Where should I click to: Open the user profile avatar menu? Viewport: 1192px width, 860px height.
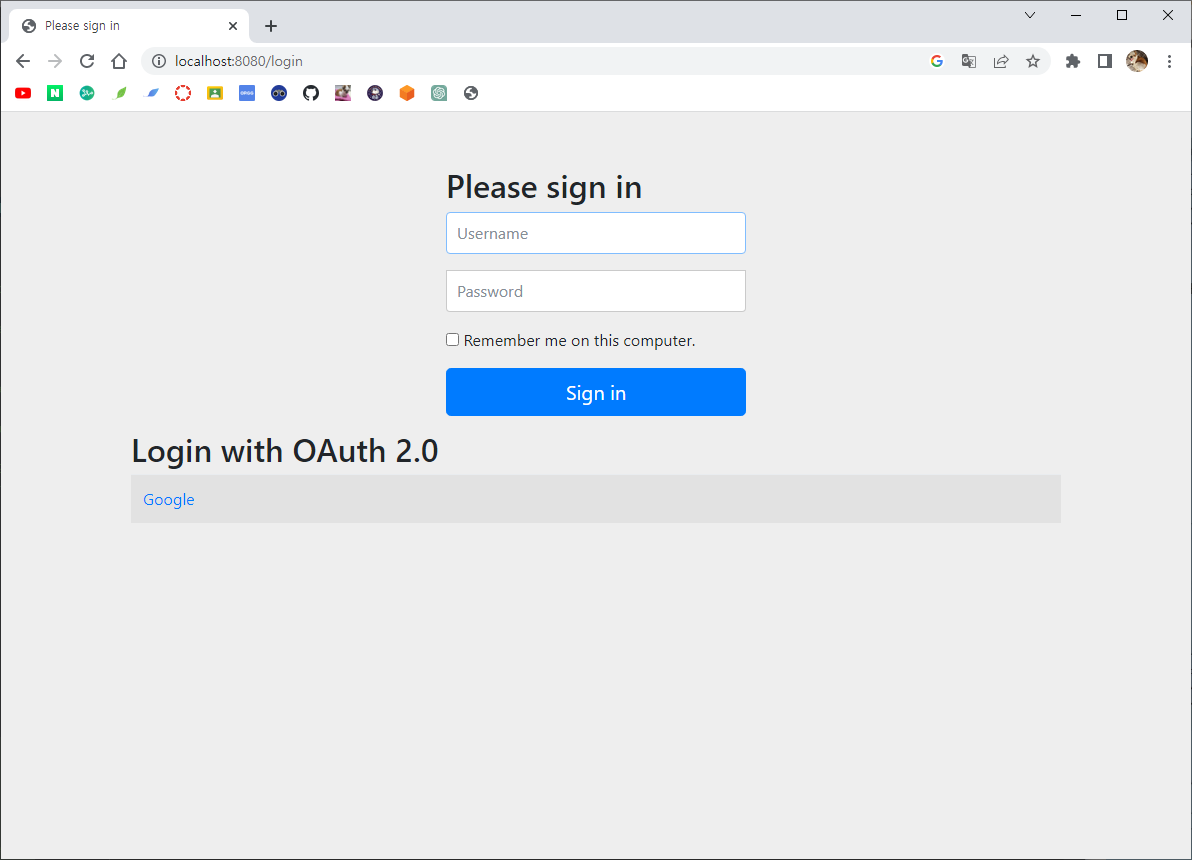1137,62
